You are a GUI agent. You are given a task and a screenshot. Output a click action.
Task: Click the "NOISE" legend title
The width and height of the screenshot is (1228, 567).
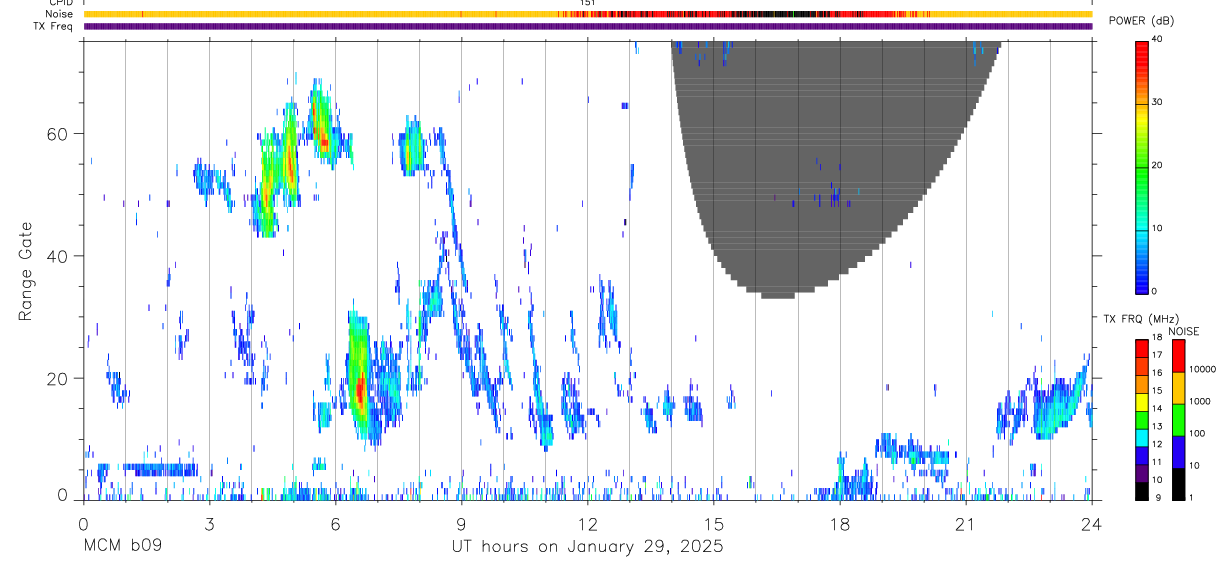pyautogui.click(x=1183, y=331)
